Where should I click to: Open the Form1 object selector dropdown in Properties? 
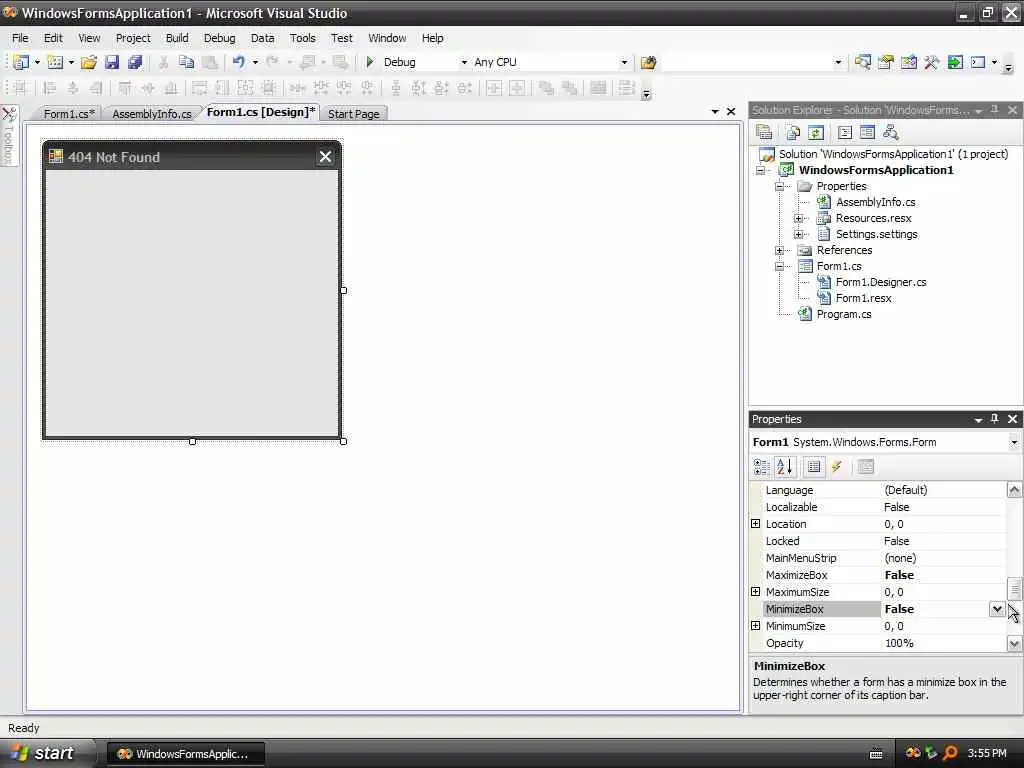1014,442
